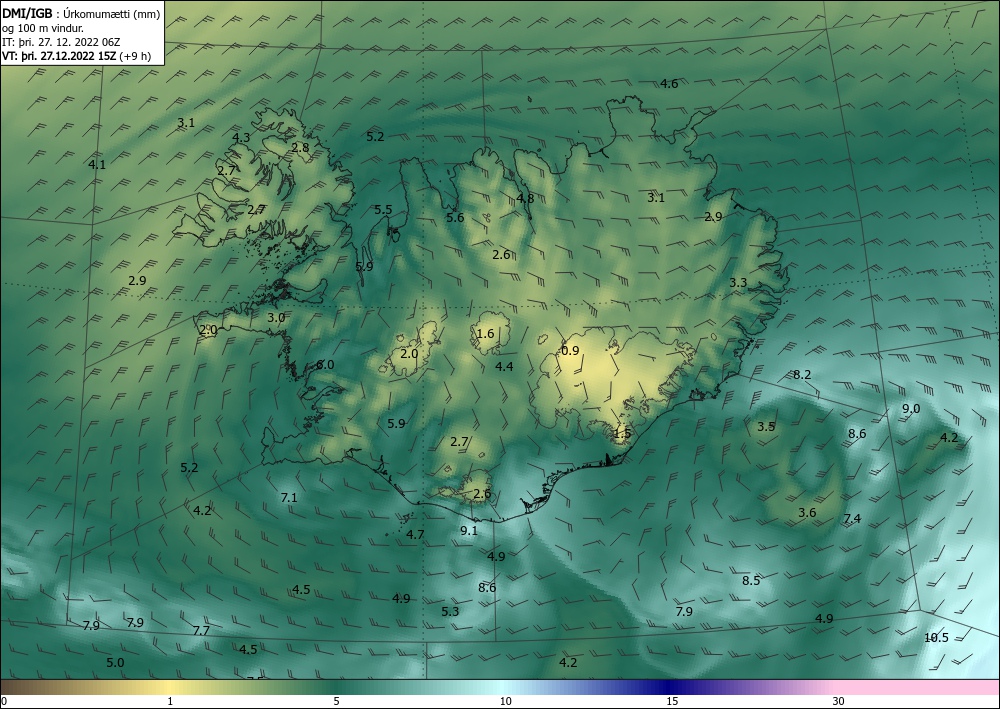Click the 9.1 value off the south coast
The height and width of the screenshot is (709, 1000).
[469, 530]
